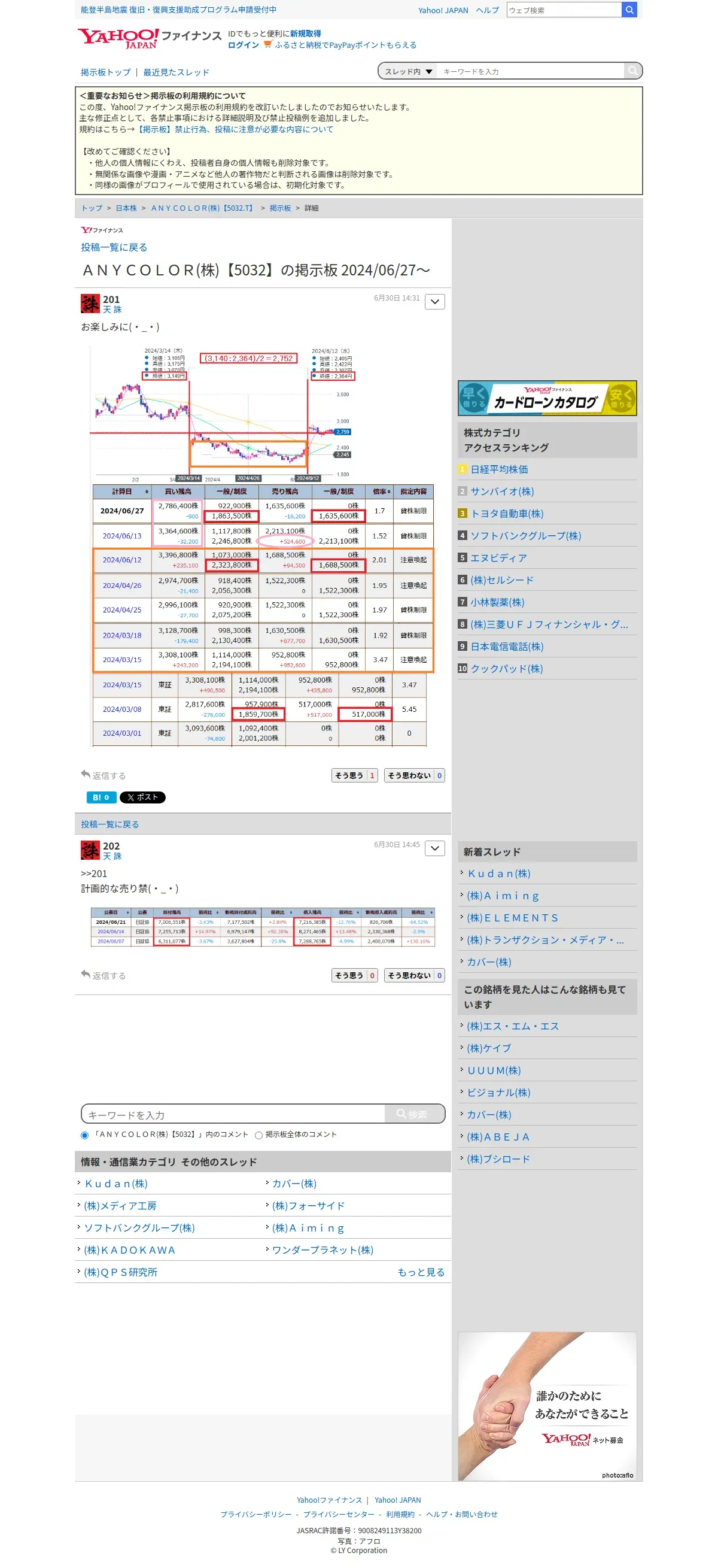Open the 禁止行為 rules notice link

[234, 129]
